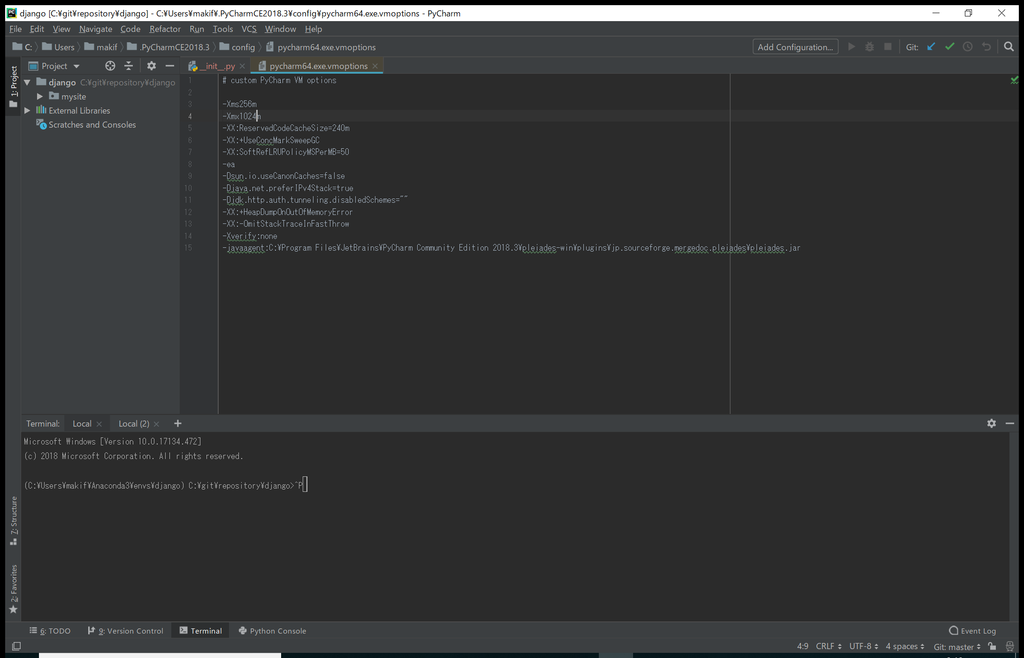This screenshot has width=1024, height=658.
Task: Open the Refactor menu
Action: coord(165,29)
